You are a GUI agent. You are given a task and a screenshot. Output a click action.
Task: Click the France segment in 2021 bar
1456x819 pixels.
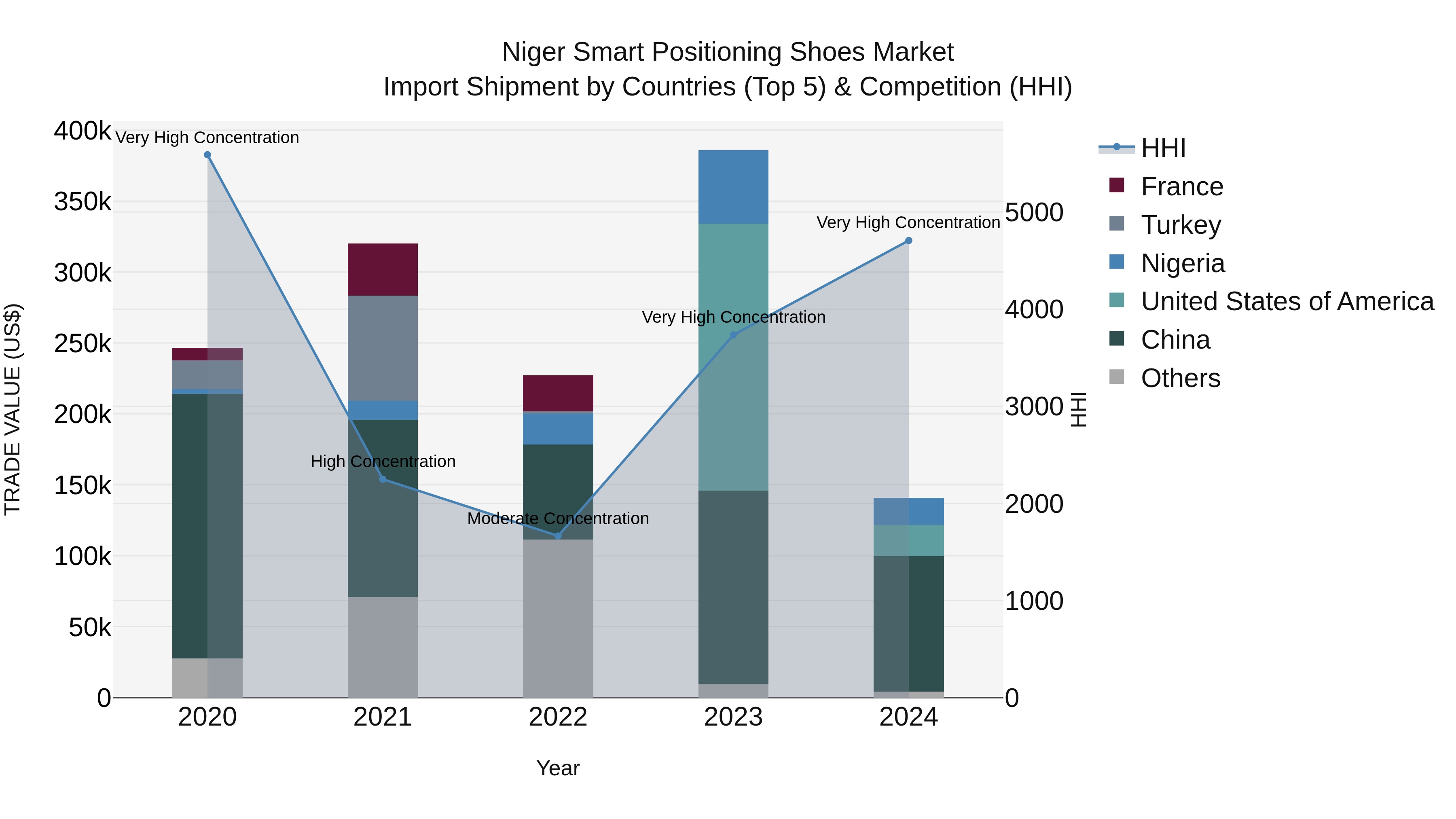(383, 270)
